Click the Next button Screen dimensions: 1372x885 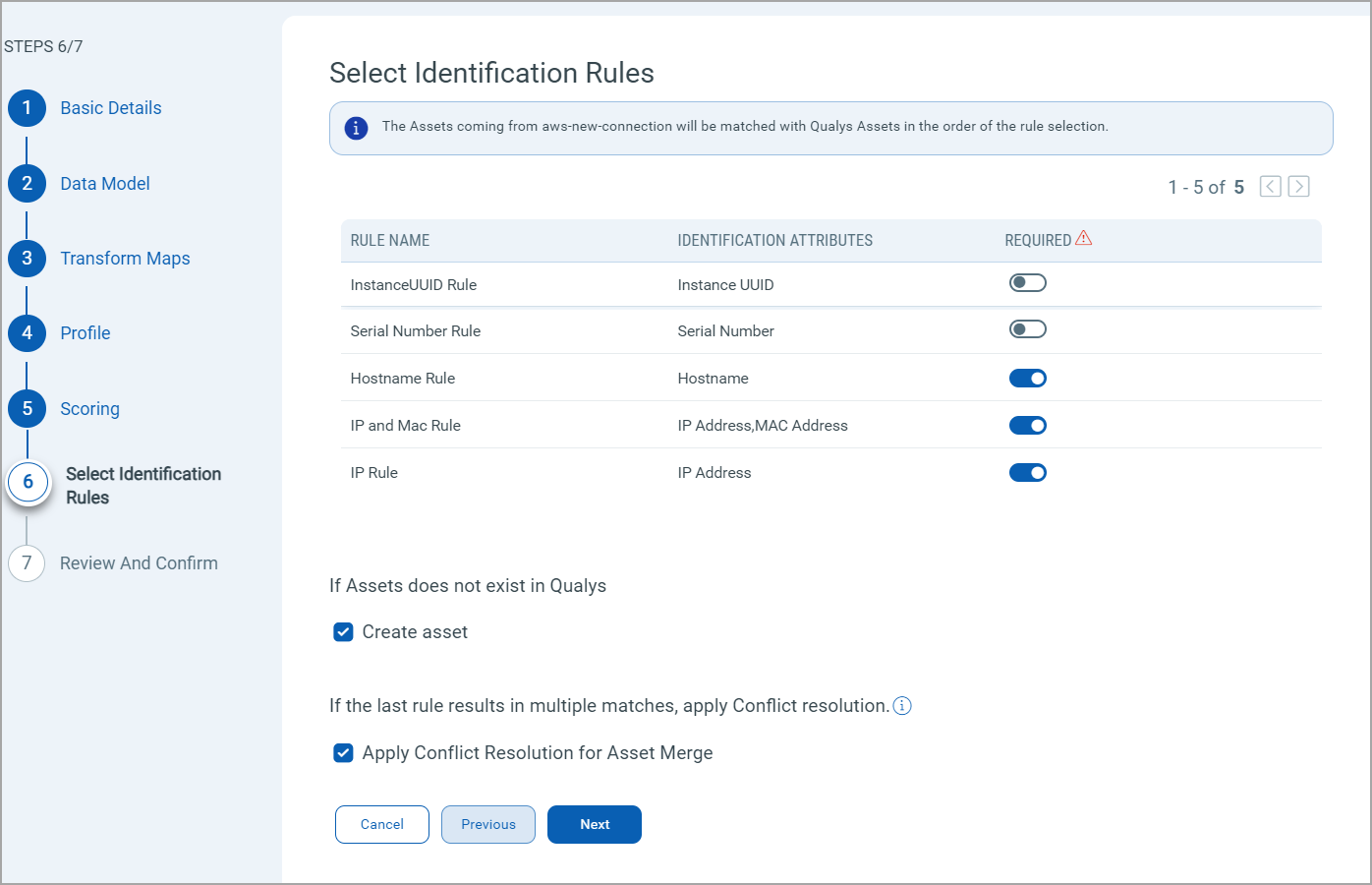tap(594, 824)
